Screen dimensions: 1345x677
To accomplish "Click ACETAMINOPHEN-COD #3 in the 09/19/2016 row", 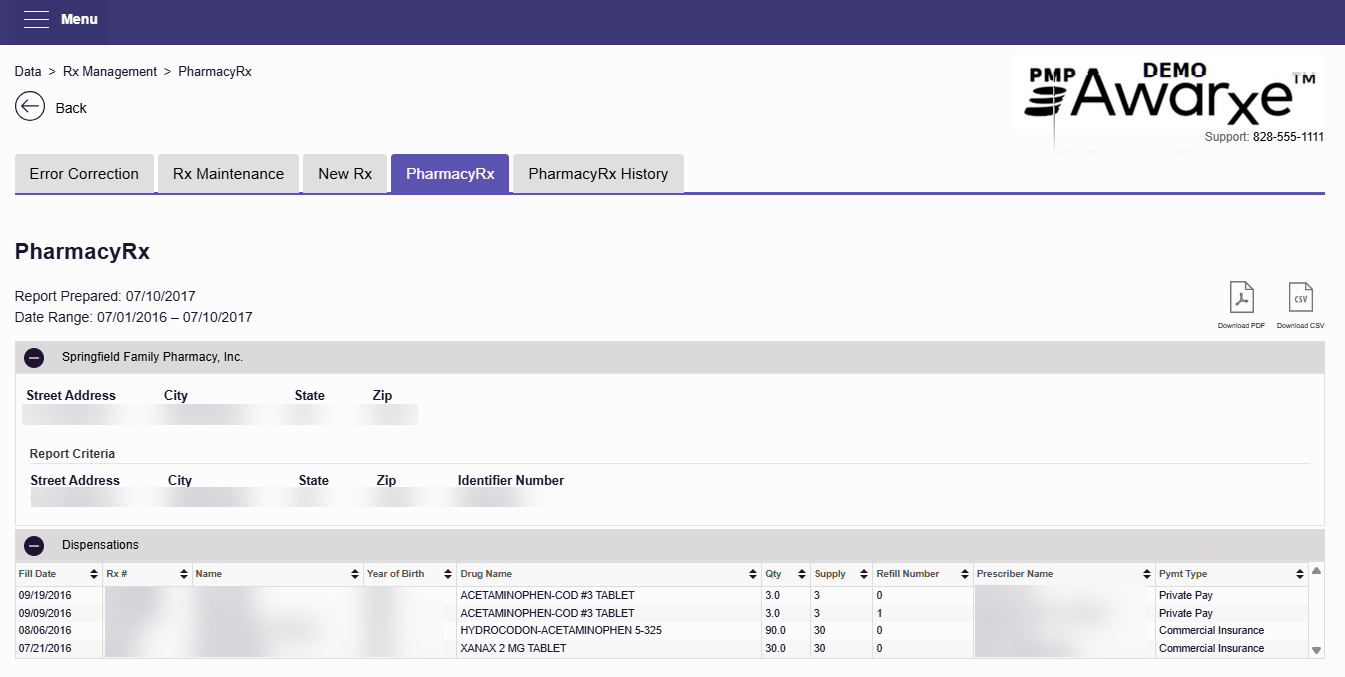I will 547,595.
